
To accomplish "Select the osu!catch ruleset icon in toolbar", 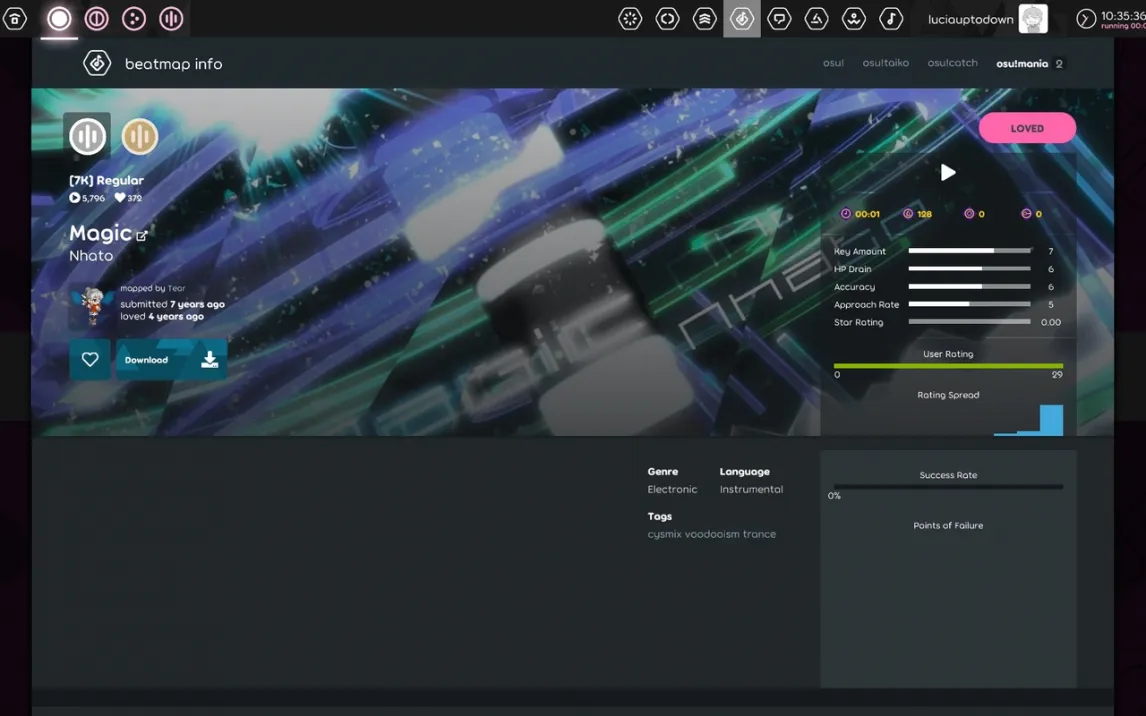I will tap(134, 18).
